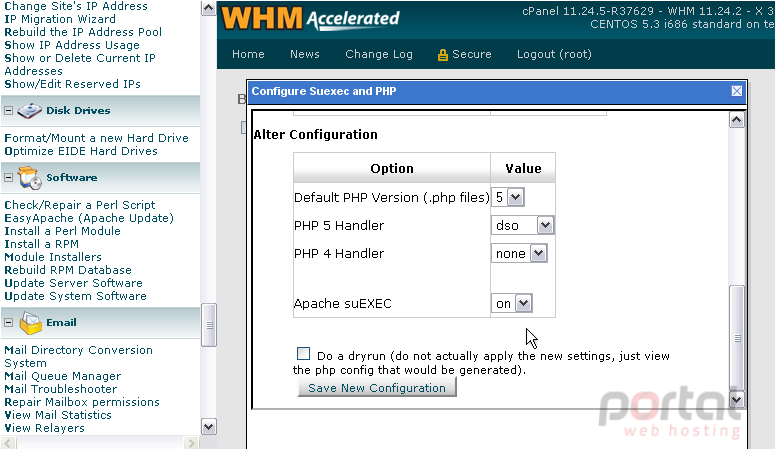This screenshot has height=450, width=776.
Task: Open the Apache suEXEC dropdown
Action: pos(512,303)
